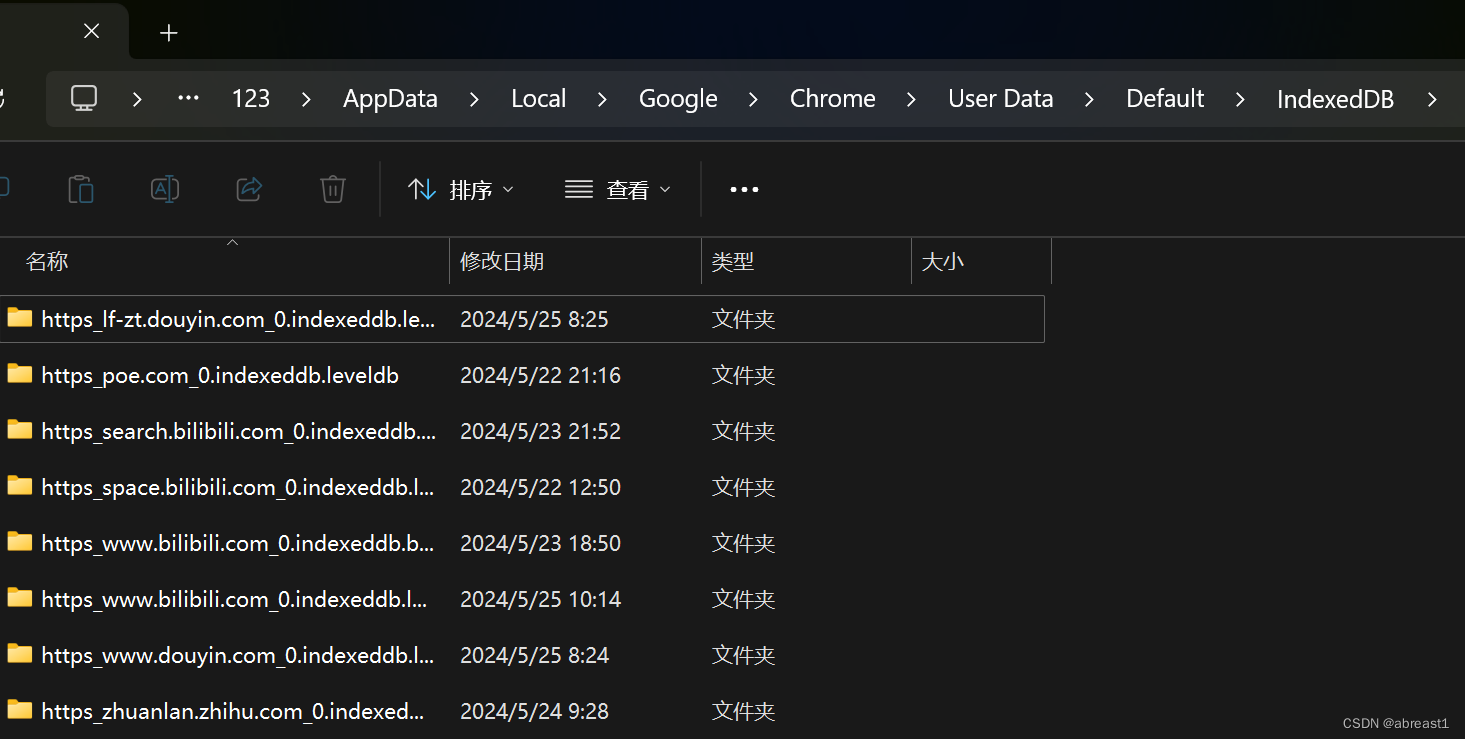Expand the chevron after AppData in breadcrumb
The image size is (1465, 739).
pos(474,99)
